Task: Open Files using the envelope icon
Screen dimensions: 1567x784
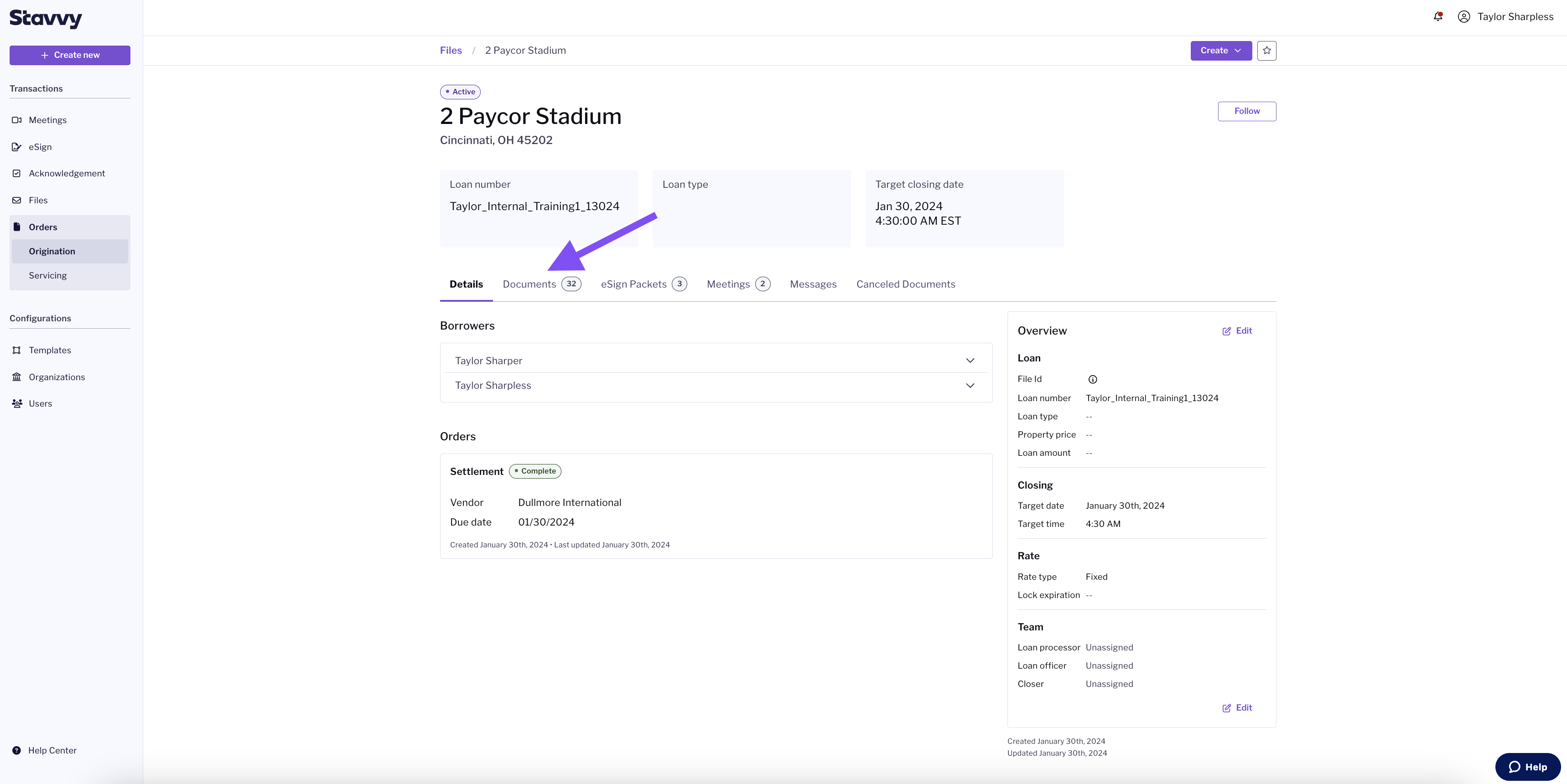Action: click(x=16, y=200)
